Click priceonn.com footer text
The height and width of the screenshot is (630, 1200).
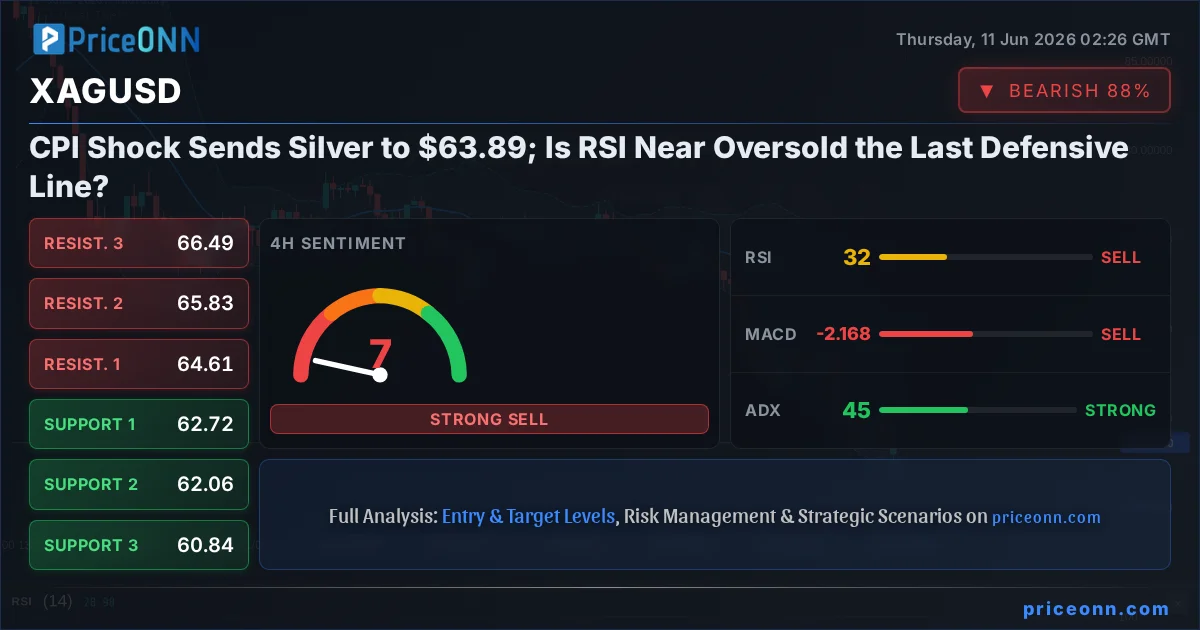coord(1096,609)
